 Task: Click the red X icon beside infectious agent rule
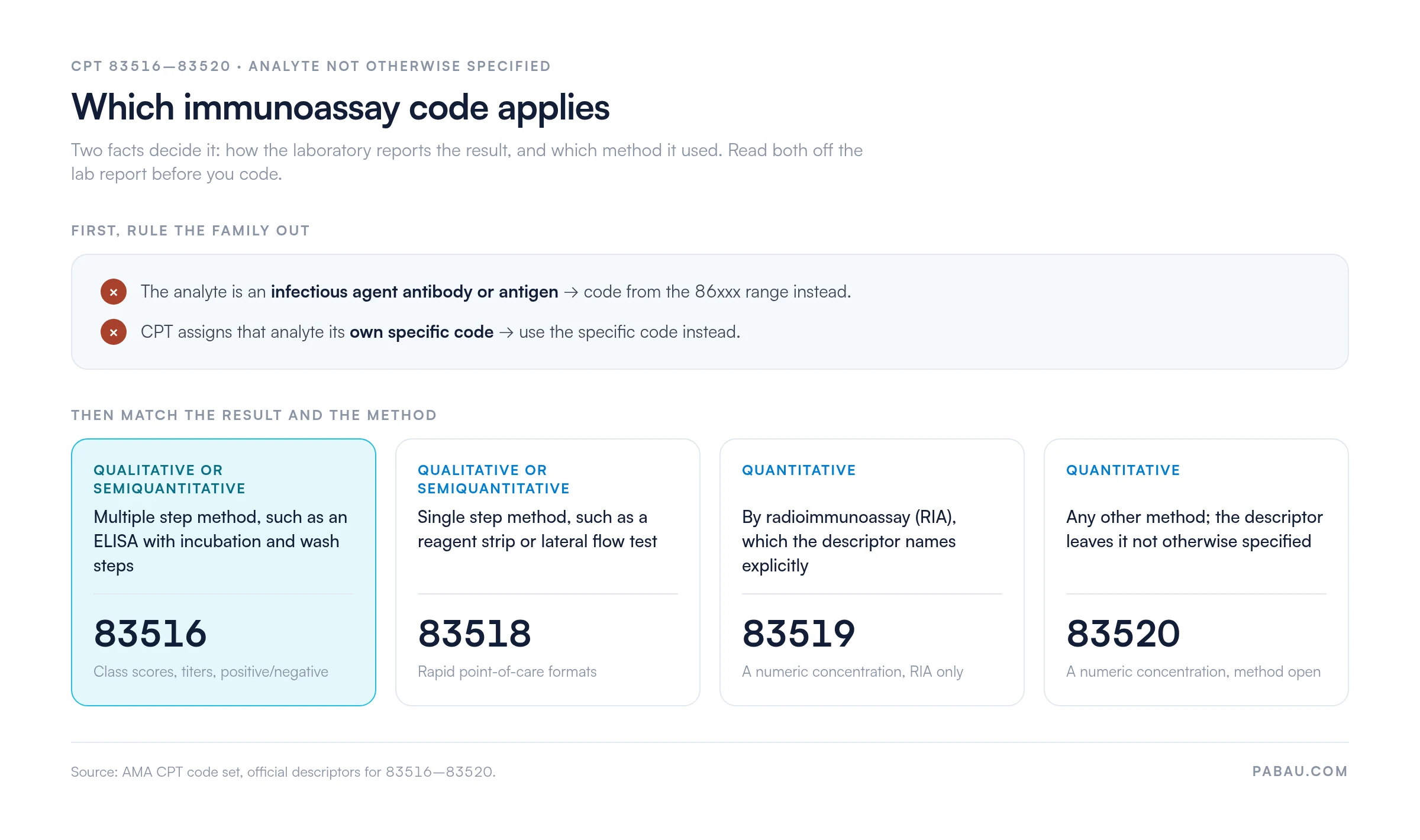pos(114,292)
